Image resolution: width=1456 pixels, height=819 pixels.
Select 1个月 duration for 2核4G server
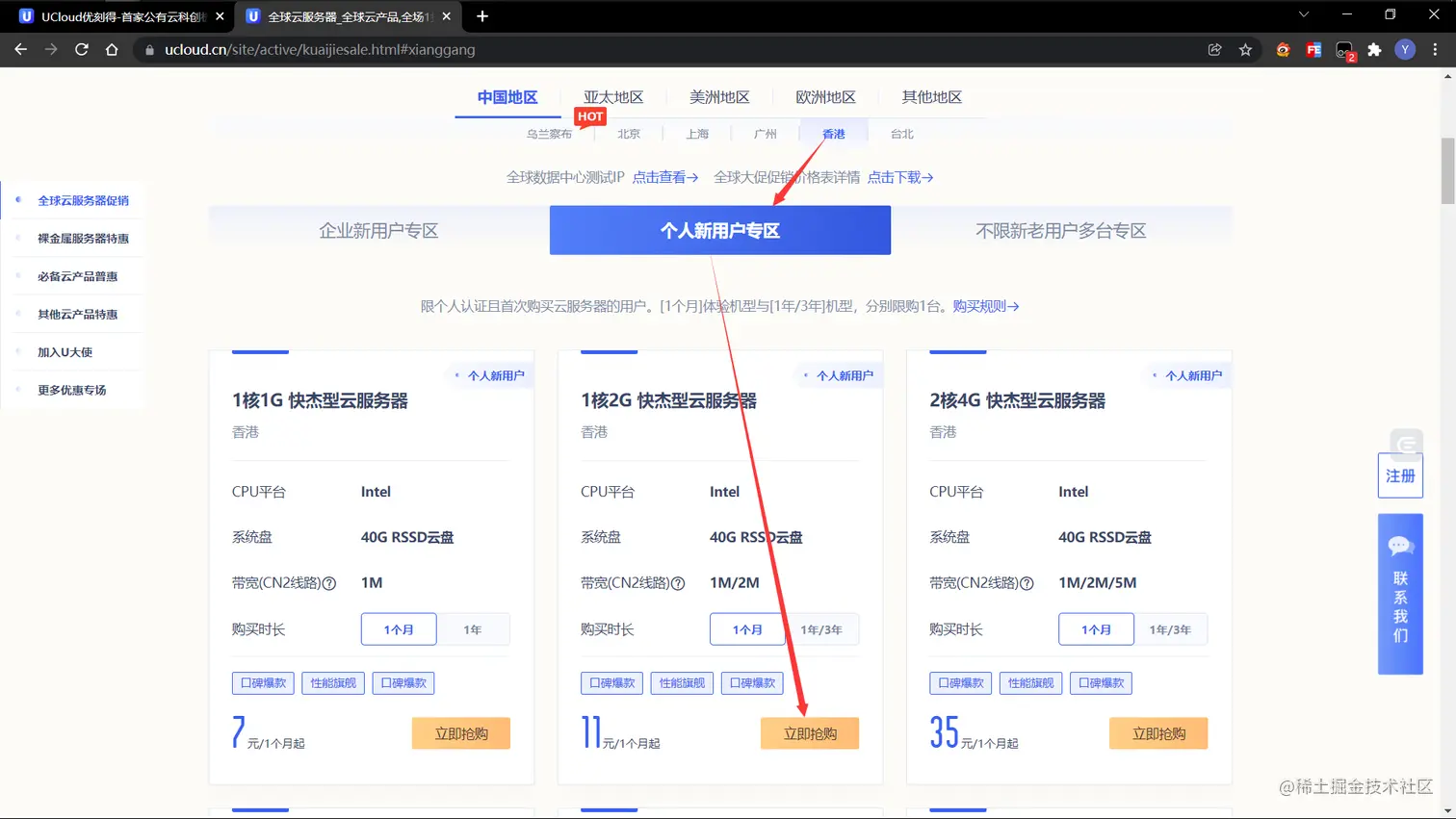pyautogui.click(x=1096, y=629)
